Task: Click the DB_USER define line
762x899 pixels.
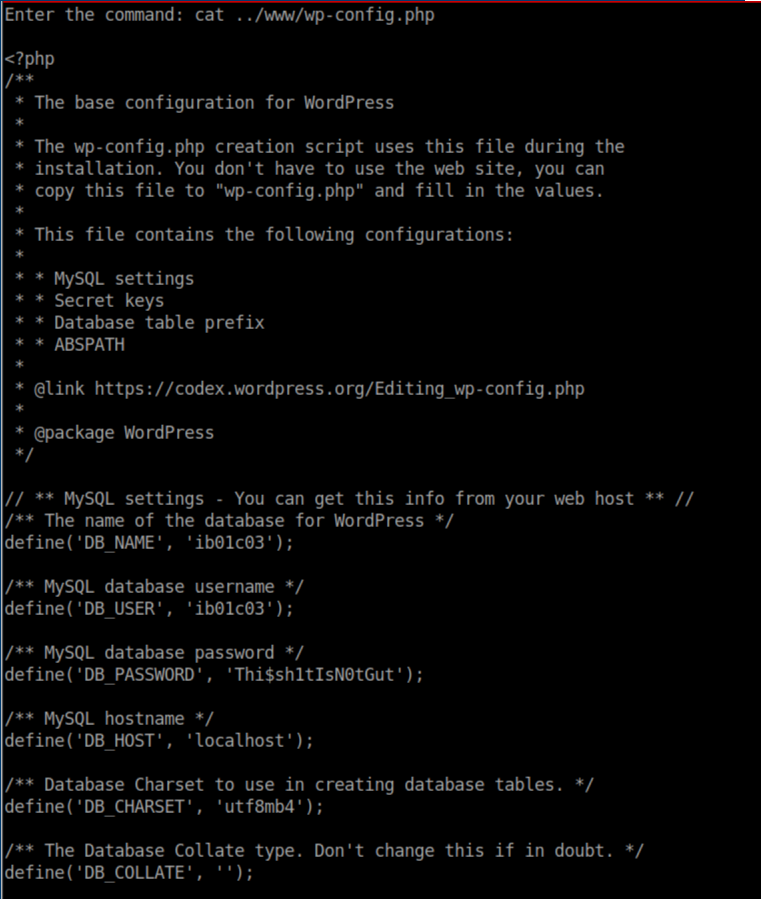Action: point(150,609)
